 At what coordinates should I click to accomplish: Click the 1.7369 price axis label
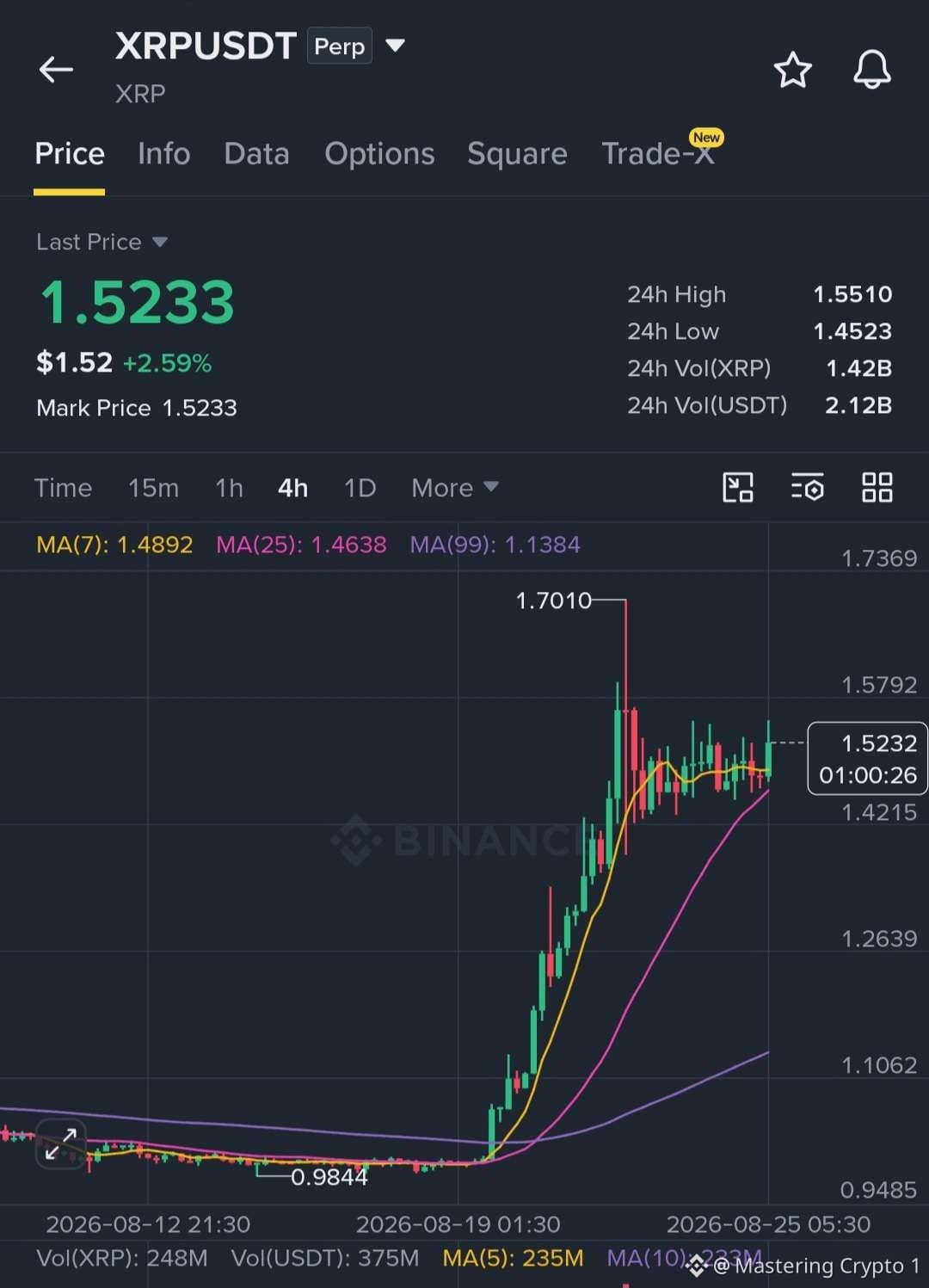tap(879, 558)
